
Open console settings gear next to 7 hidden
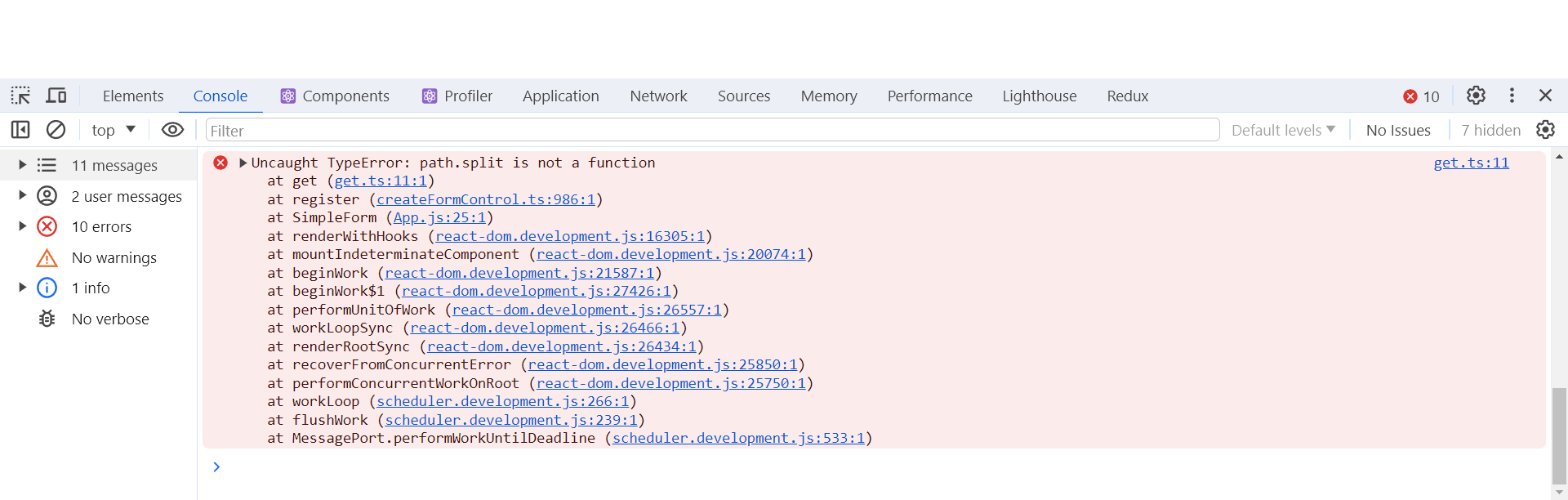1545,130
